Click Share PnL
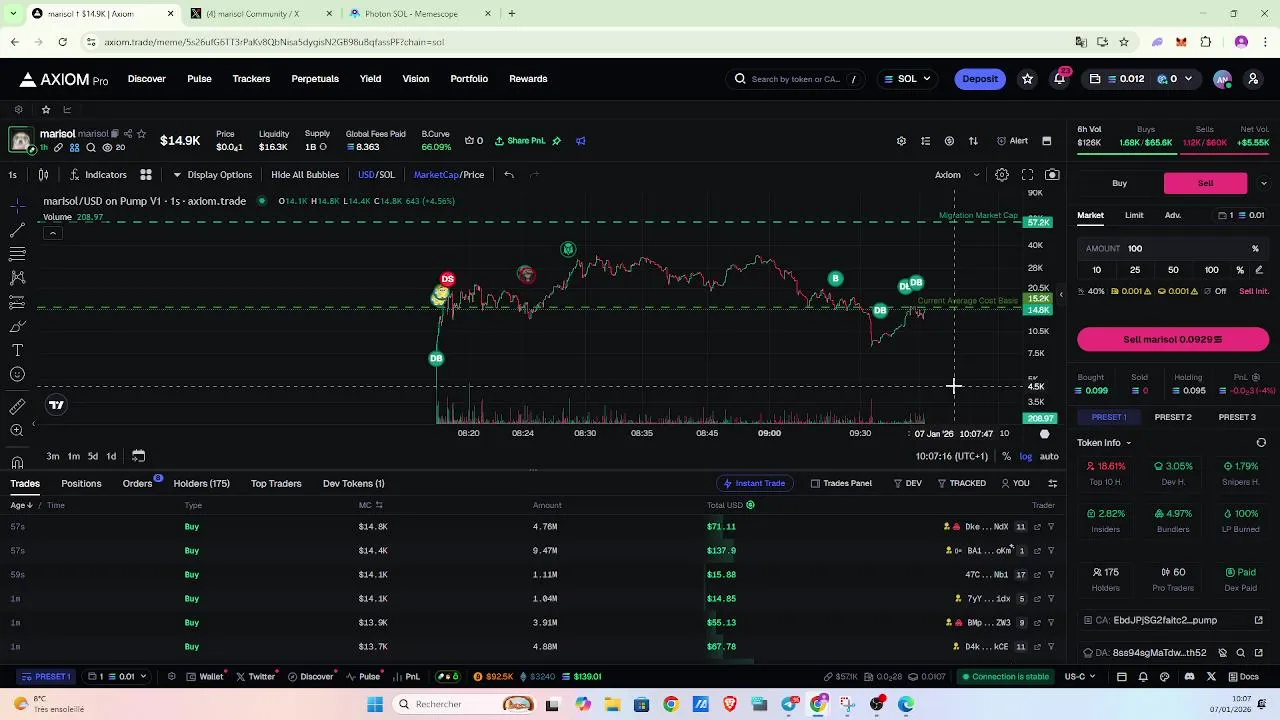 click(520, 141)
